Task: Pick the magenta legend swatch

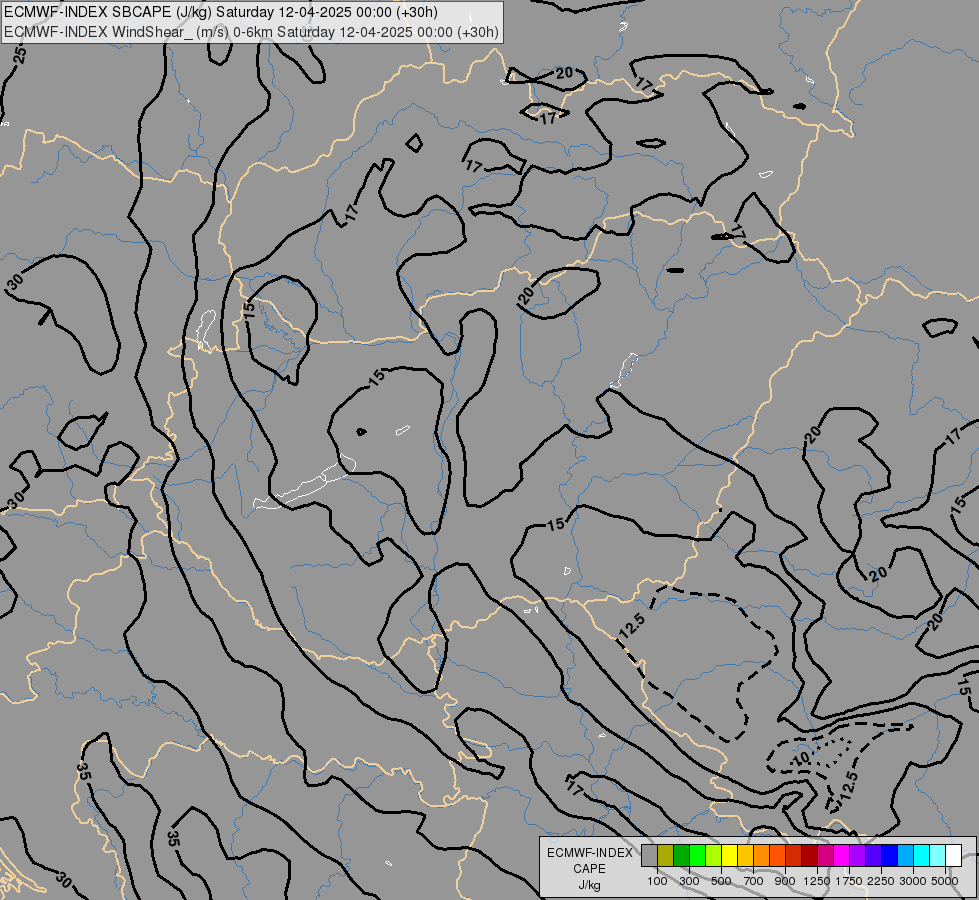Action: (842, 855)
